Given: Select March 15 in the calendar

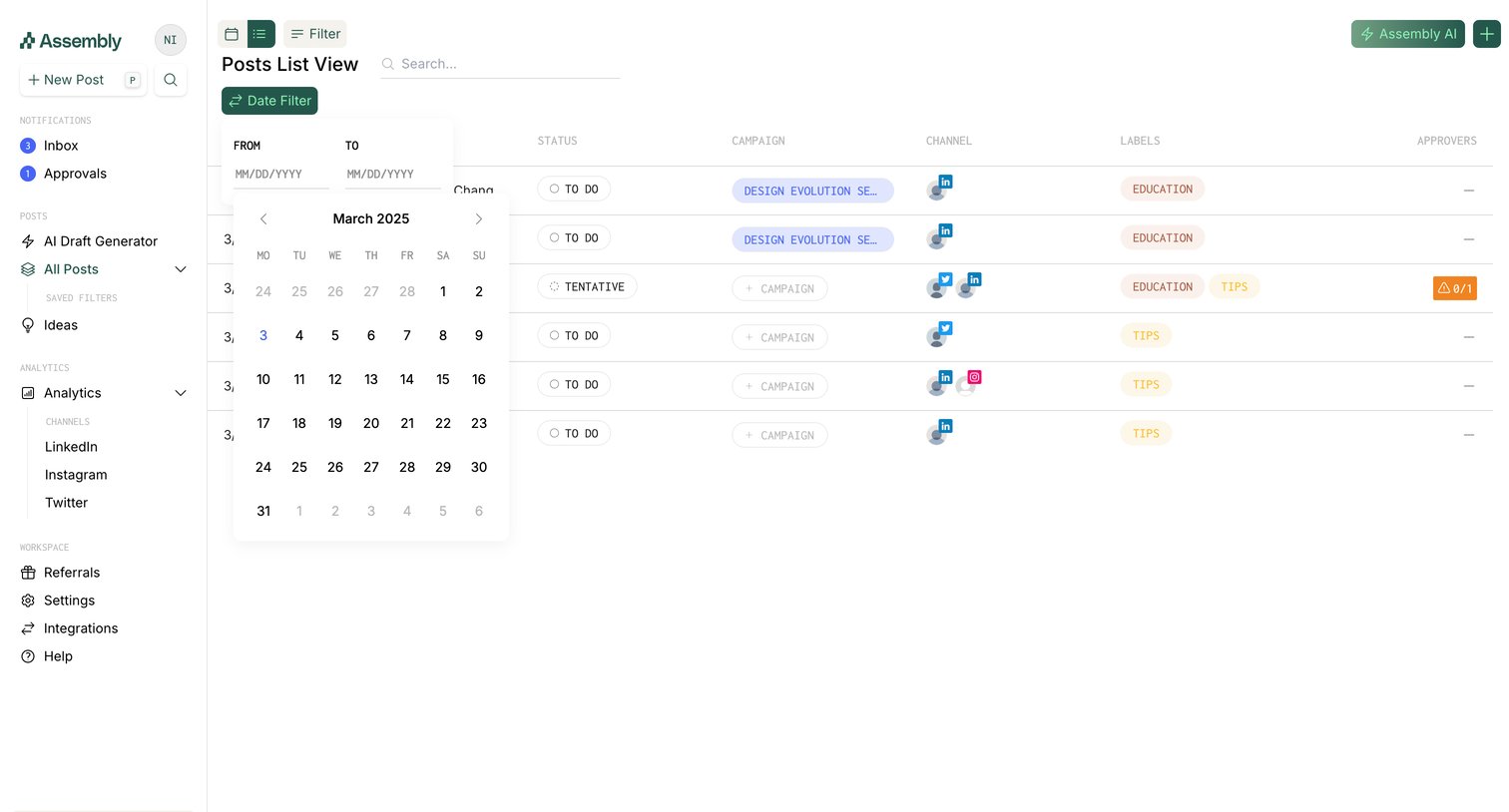Looking at the screenshot, I should click(x=443, y=379).
